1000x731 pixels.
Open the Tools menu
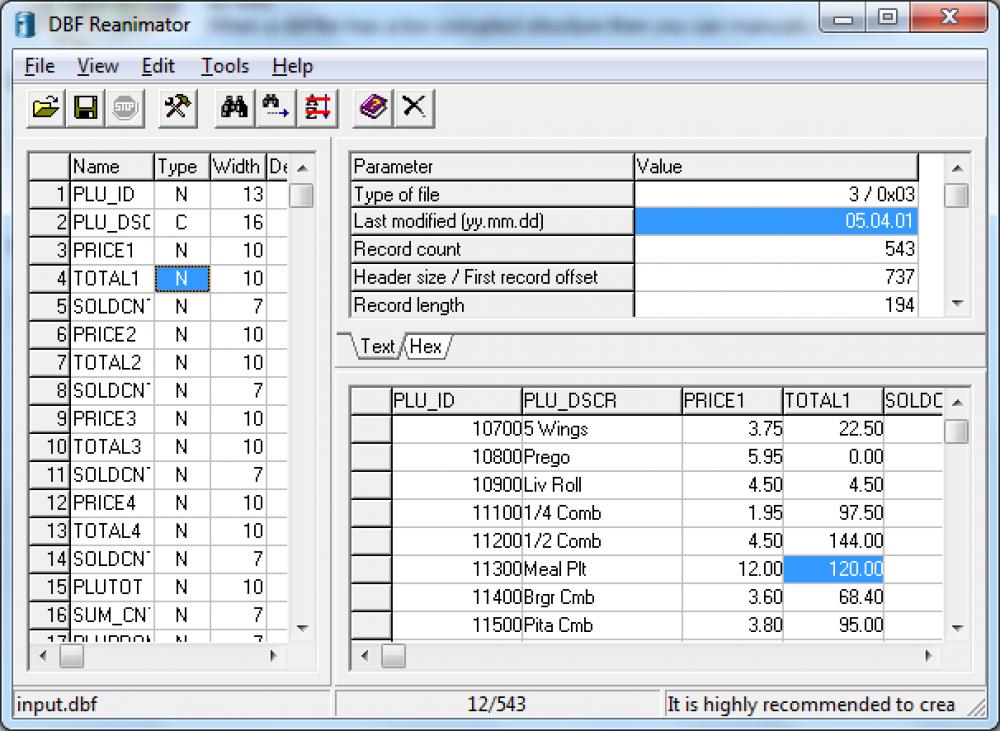coord(224,66)
